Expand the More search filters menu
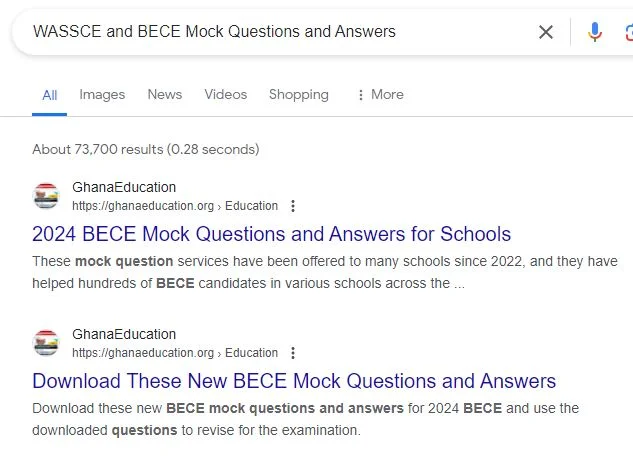This screenshot has width=633, height=456. (380, 94)
